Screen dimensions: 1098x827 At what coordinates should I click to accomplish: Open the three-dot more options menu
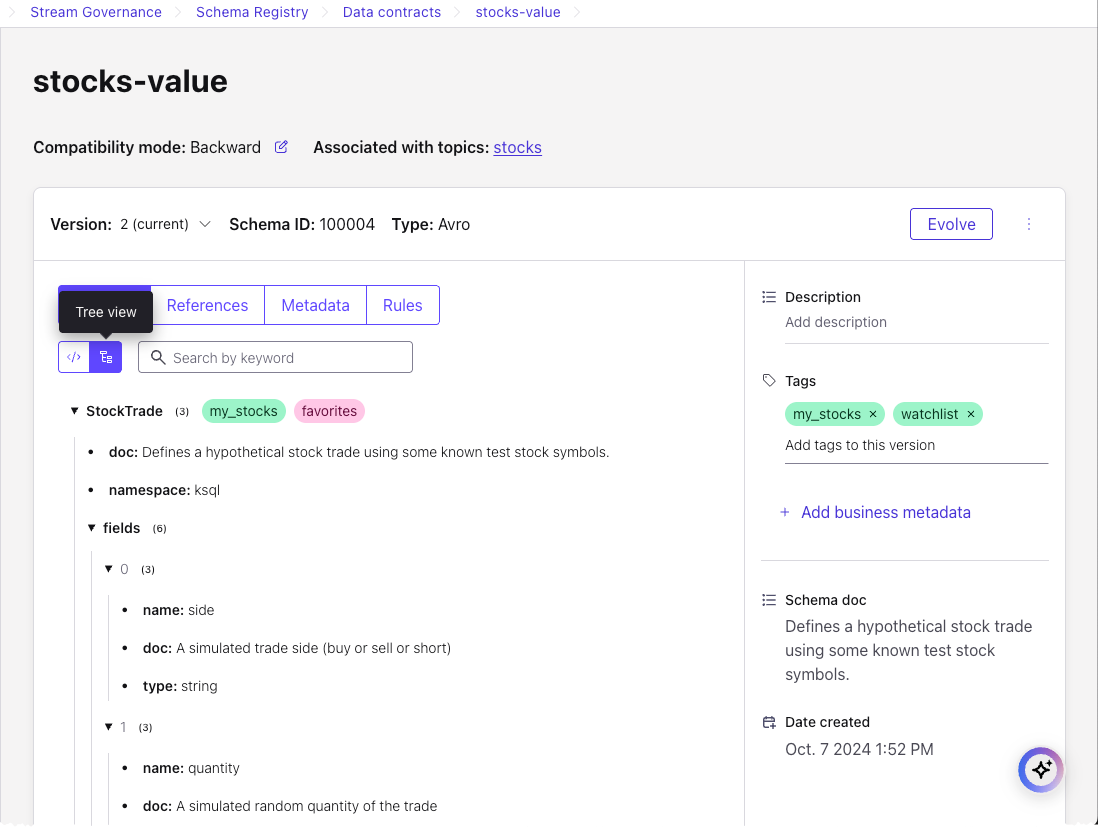(1029, 224)
